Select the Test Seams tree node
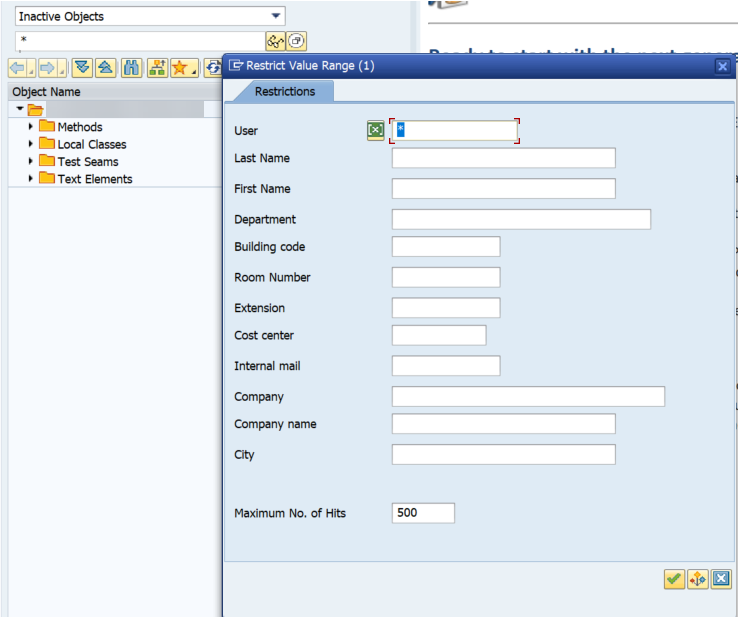738x617 pixels. pos(88,162)
